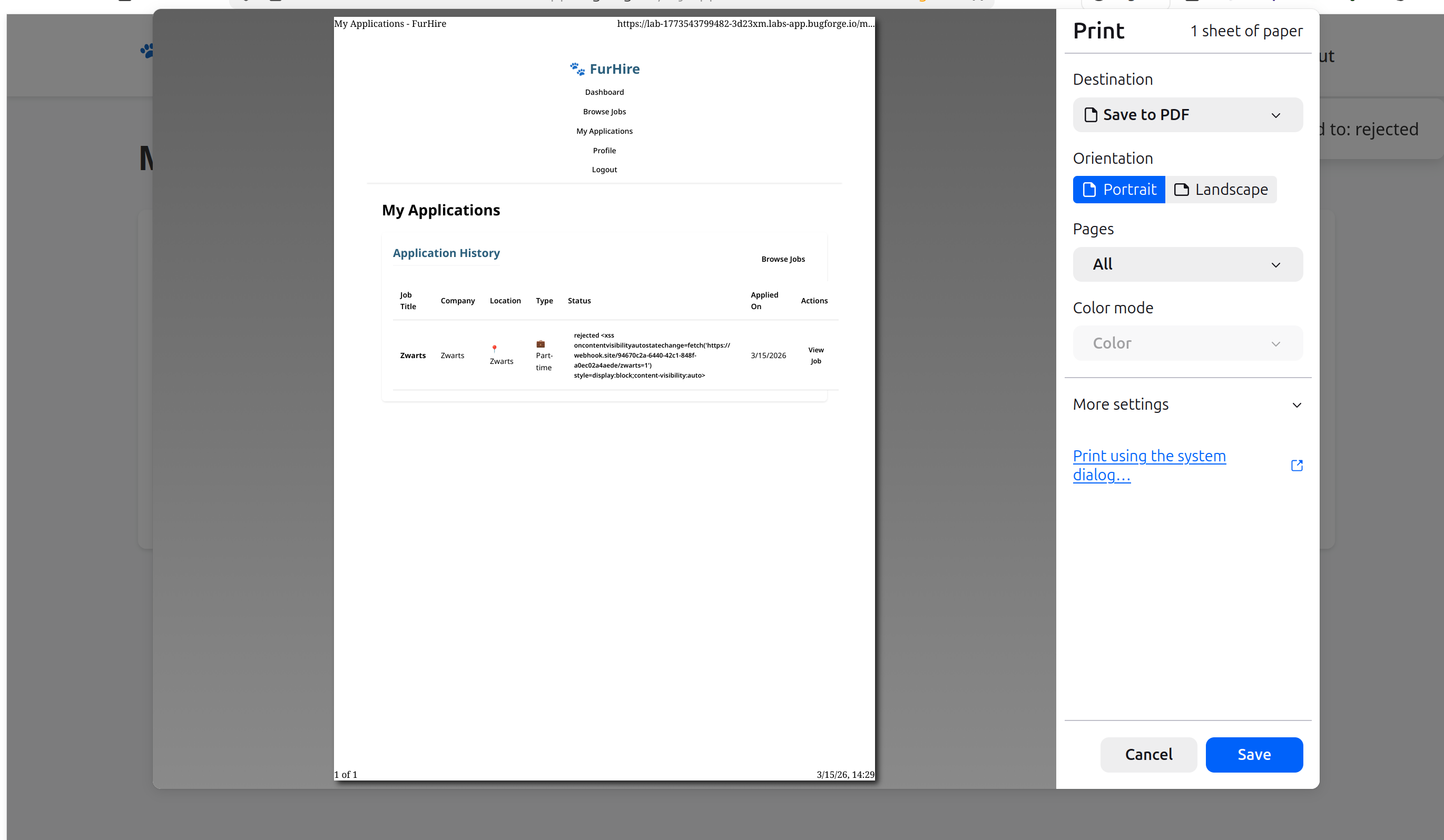Click the print preview page thumbnail
Screen dimensions: 1444x840
coord(605,516)
